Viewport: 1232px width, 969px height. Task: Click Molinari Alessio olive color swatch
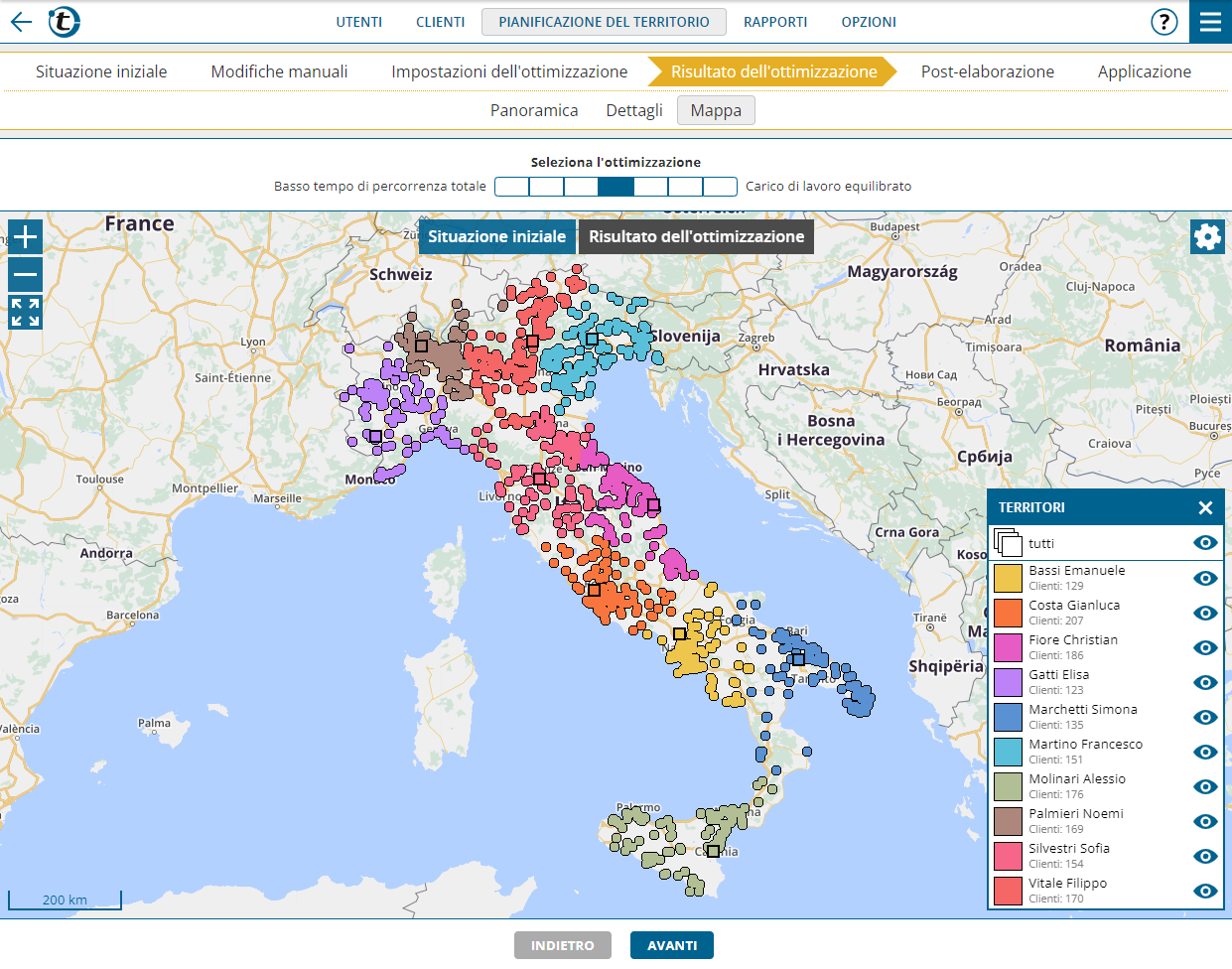[x=1008, y=786]
